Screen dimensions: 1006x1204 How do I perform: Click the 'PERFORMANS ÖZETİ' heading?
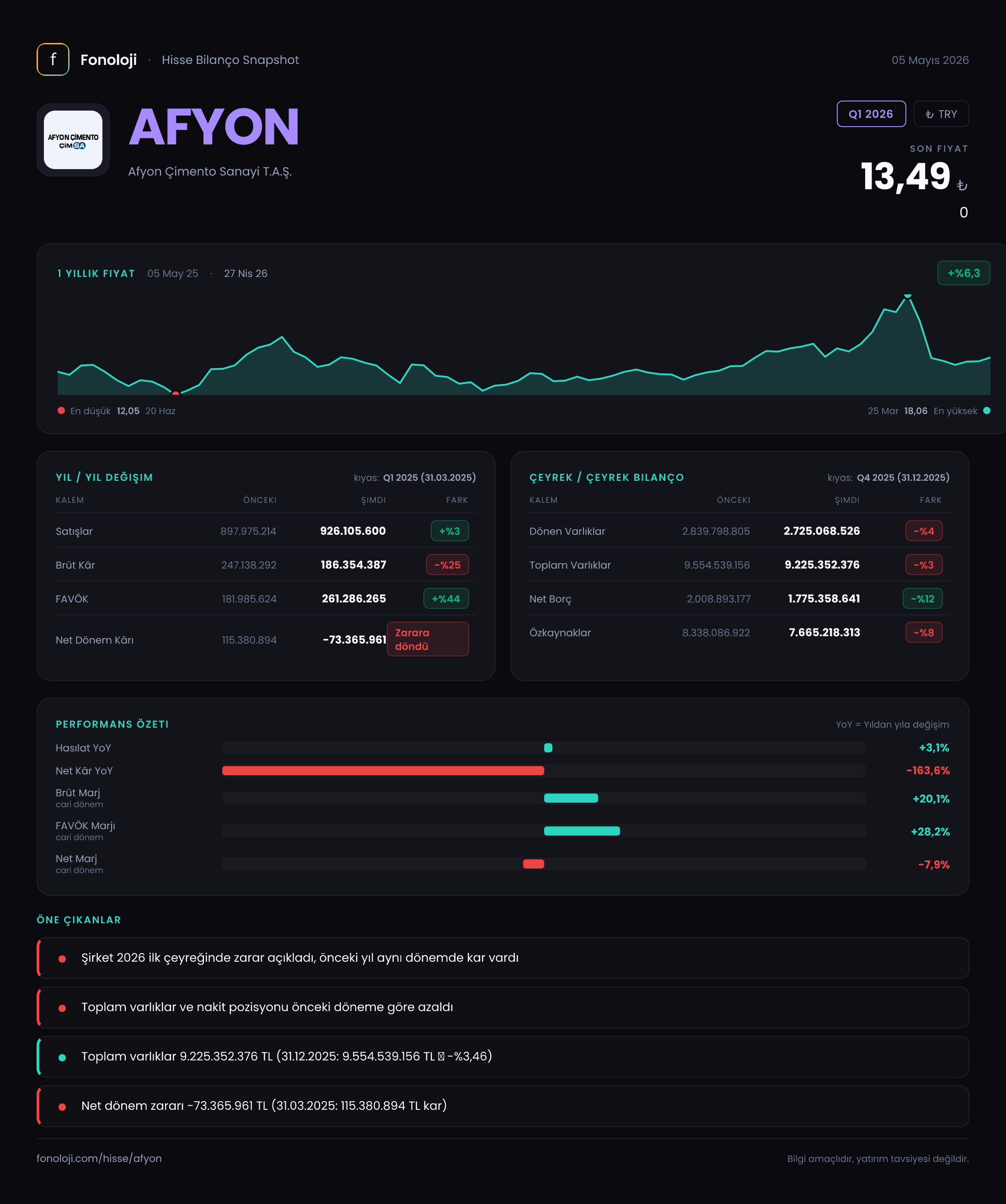112,724
